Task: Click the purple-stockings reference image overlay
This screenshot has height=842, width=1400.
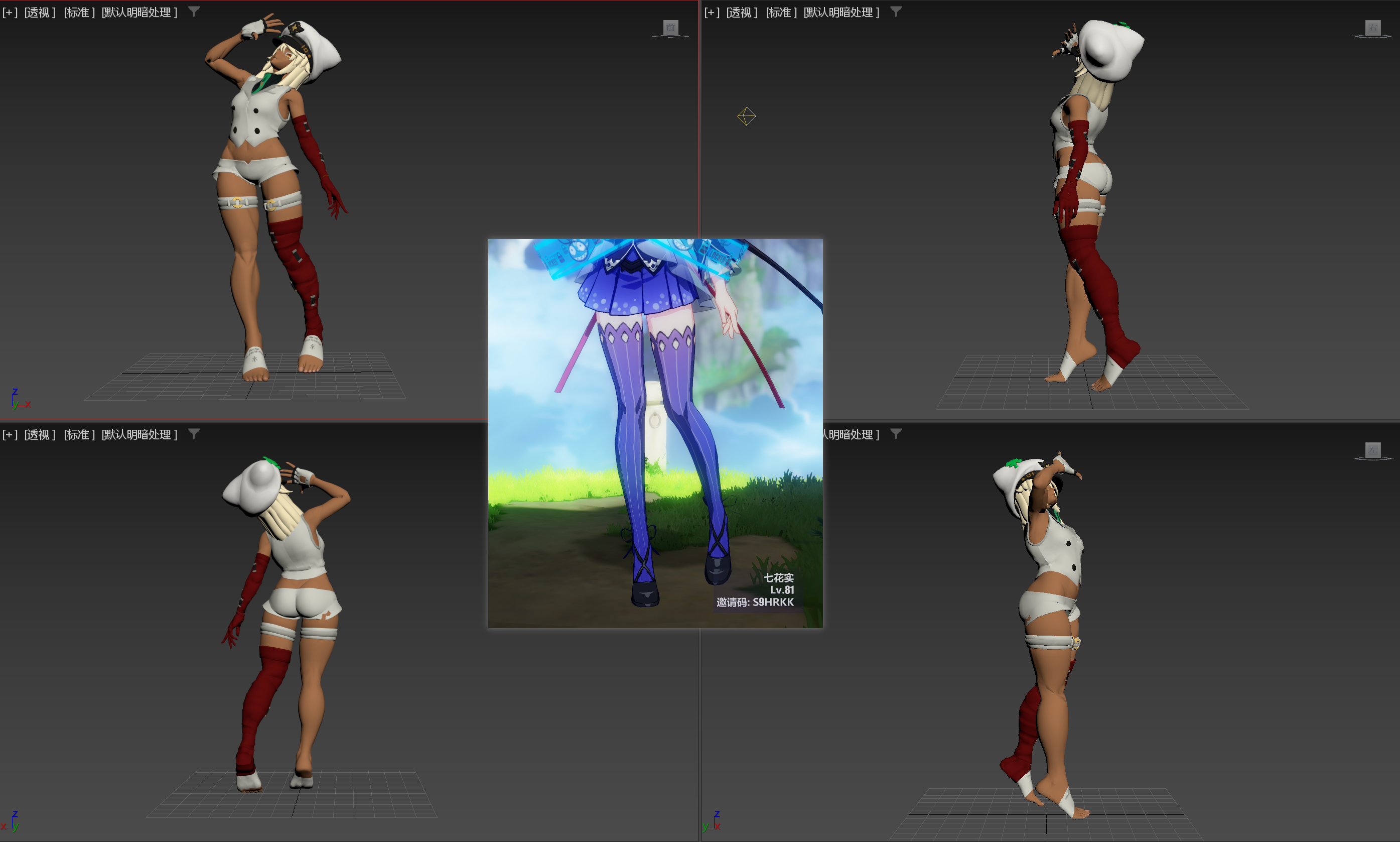Action: tap(655, 433)
